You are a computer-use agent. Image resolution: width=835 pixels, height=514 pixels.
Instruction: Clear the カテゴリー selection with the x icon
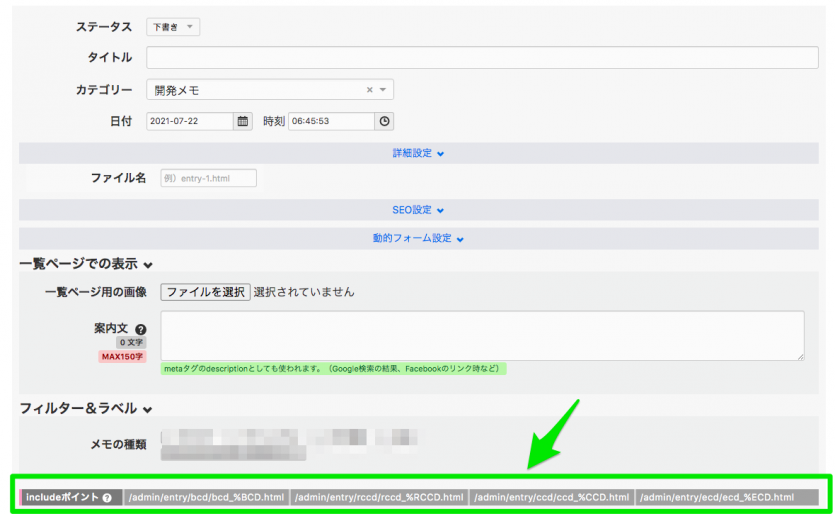(x=369, y=90)
